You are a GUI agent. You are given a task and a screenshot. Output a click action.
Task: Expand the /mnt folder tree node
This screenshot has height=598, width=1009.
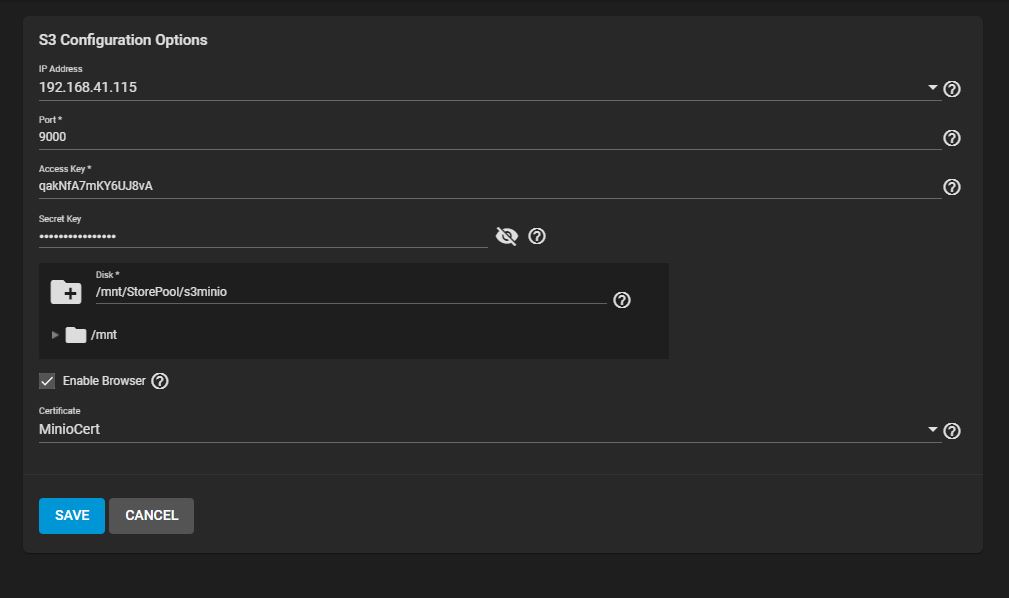55,335
